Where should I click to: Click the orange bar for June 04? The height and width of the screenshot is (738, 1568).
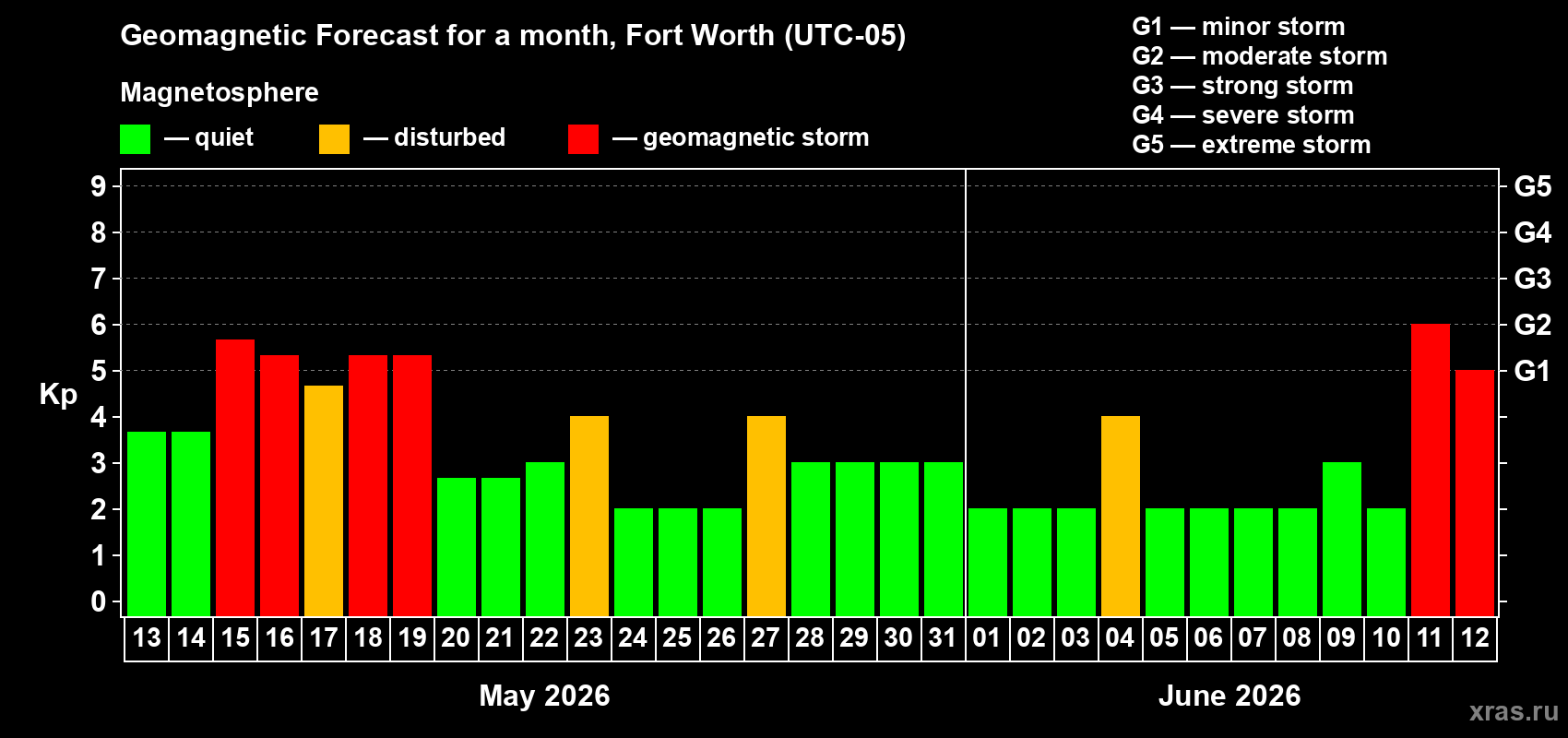pyautogui.click(x=1121, y=517)
